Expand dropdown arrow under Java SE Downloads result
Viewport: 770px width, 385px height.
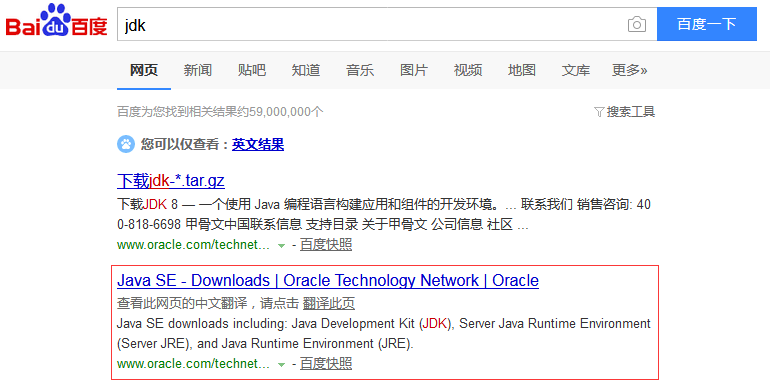point(281,364)
